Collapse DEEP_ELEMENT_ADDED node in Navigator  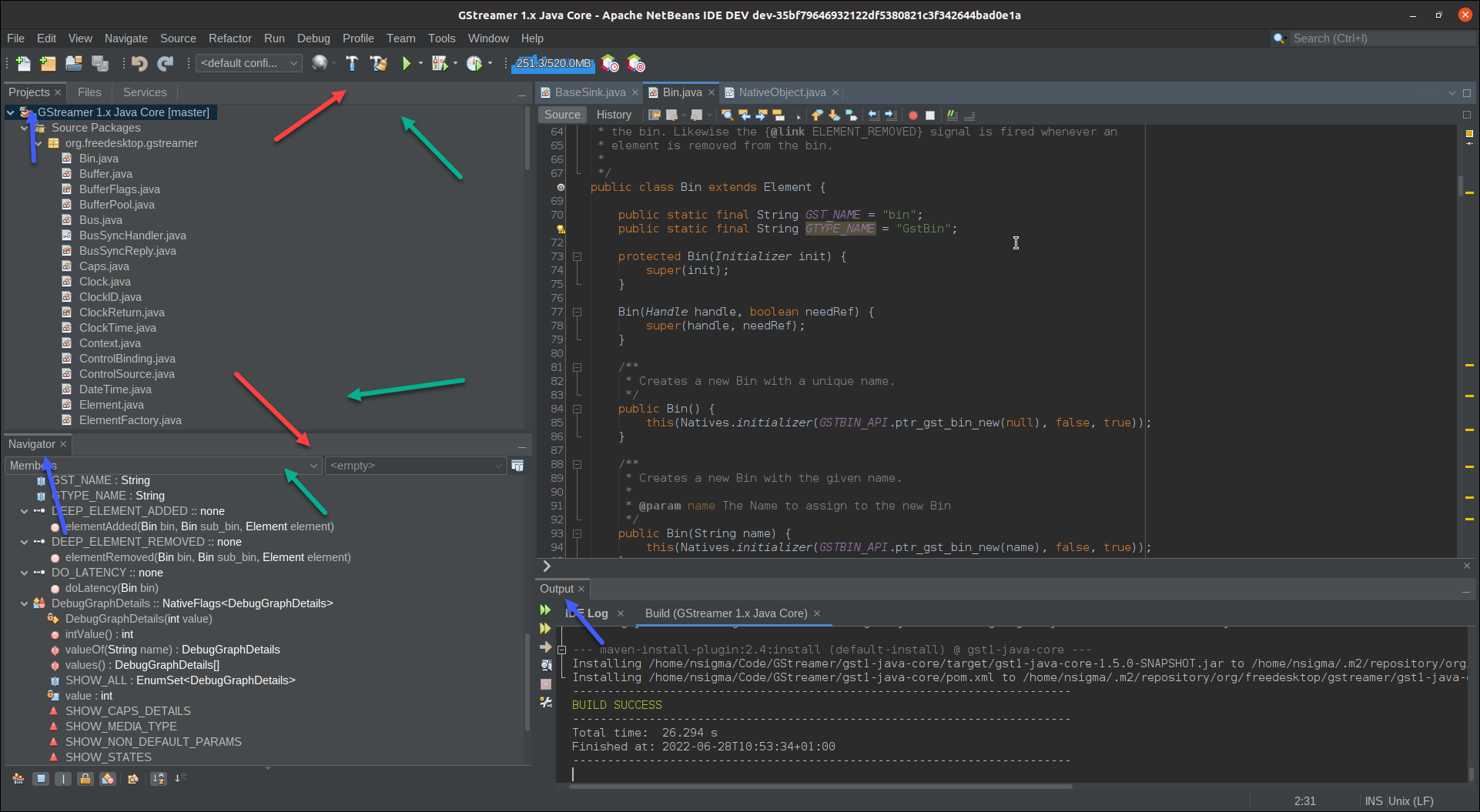[x=25, y=511]
